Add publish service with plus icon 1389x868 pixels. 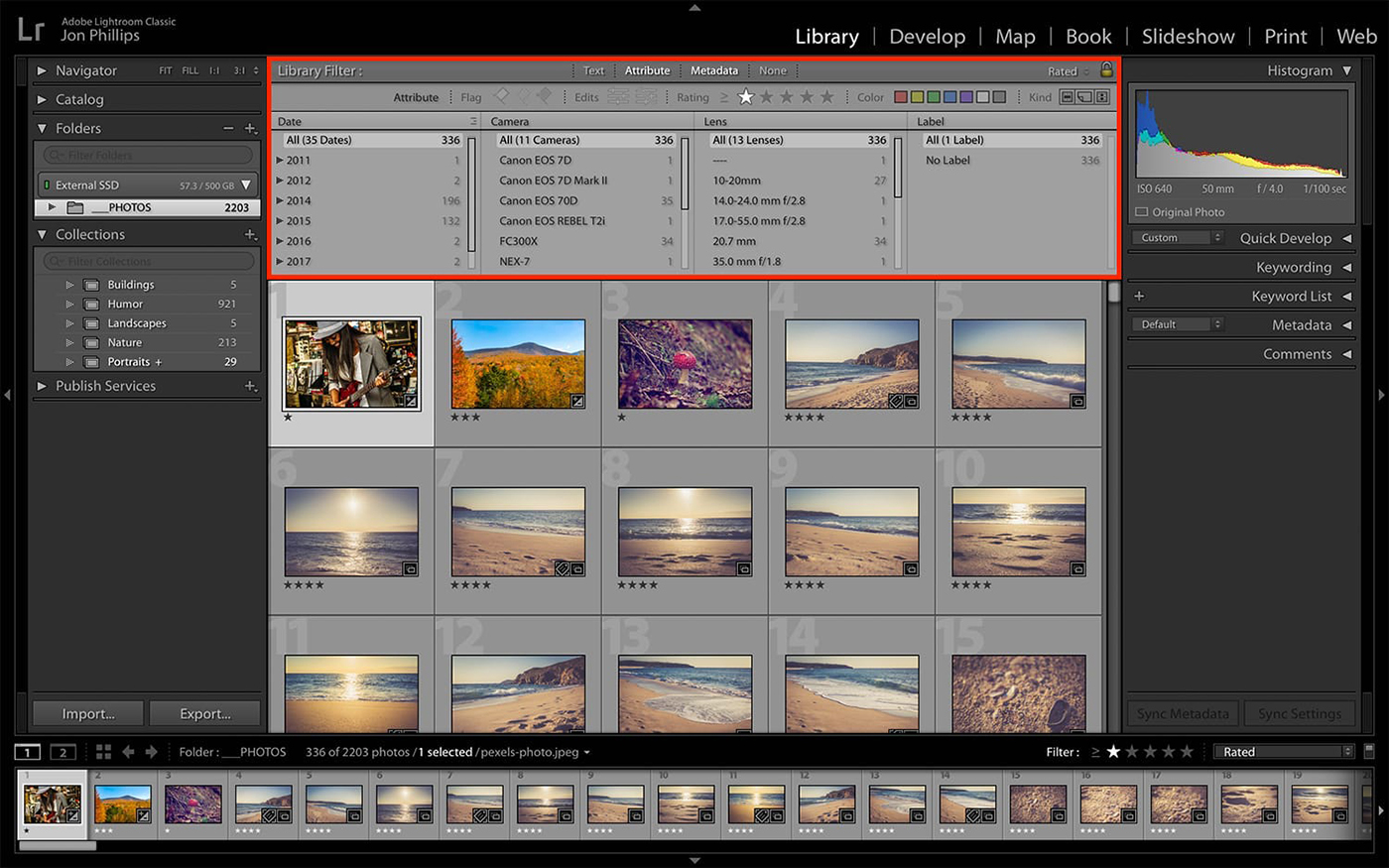(251, 386)
